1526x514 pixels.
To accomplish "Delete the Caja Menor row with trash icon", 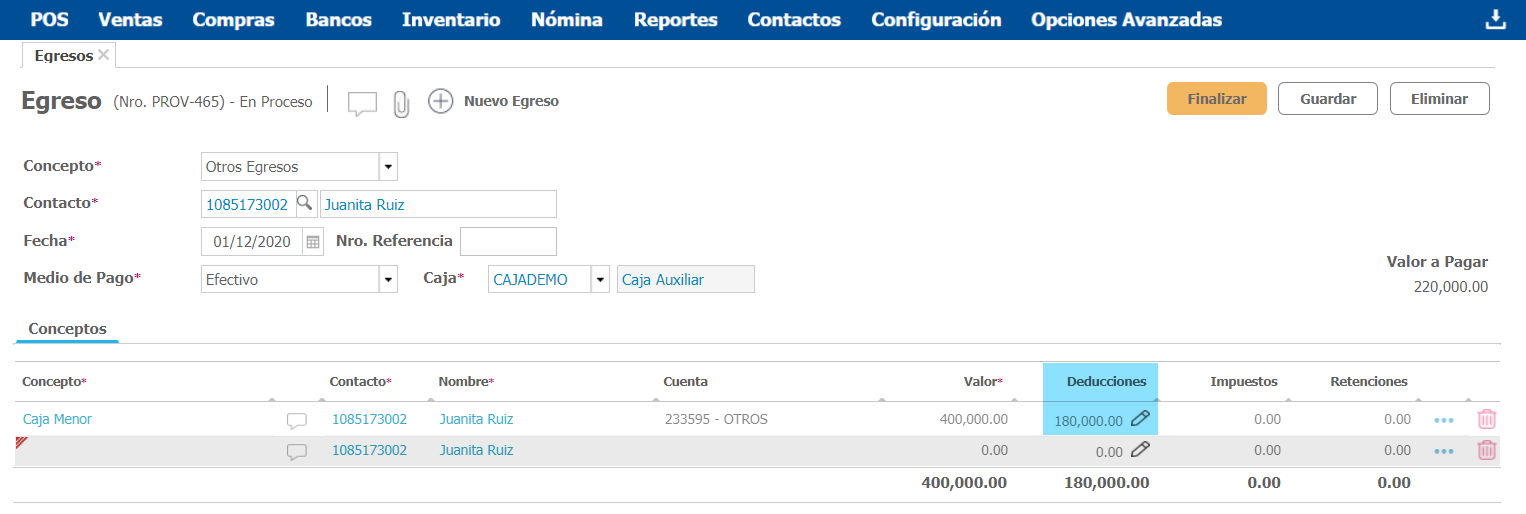I will tap(1486, 420).
